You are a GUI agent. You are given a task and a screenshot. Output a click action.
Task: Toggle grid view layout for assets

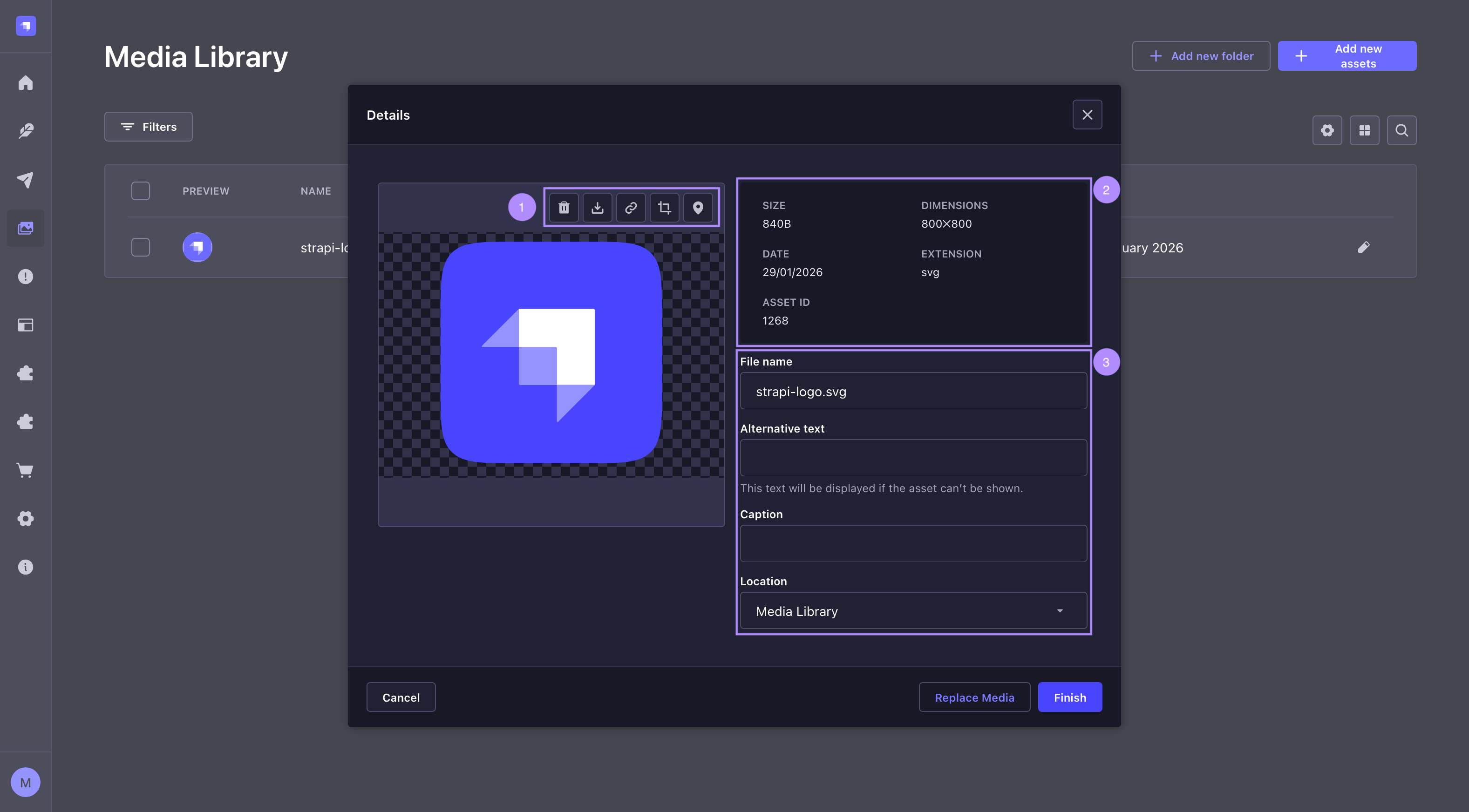(1365, 130)
